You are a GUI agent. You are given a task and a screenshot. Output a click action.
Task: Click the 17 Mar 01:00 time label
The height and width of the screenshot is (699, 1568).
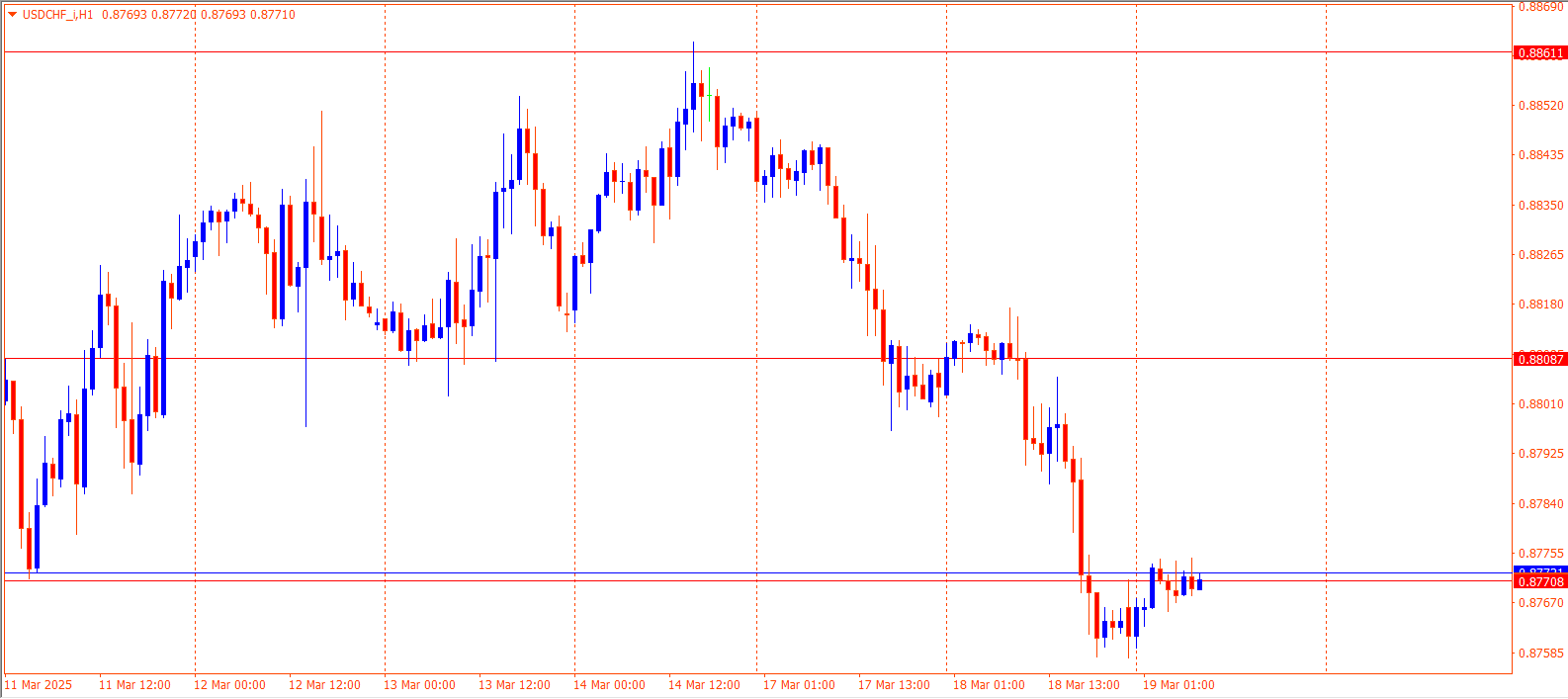pos(799,685)
